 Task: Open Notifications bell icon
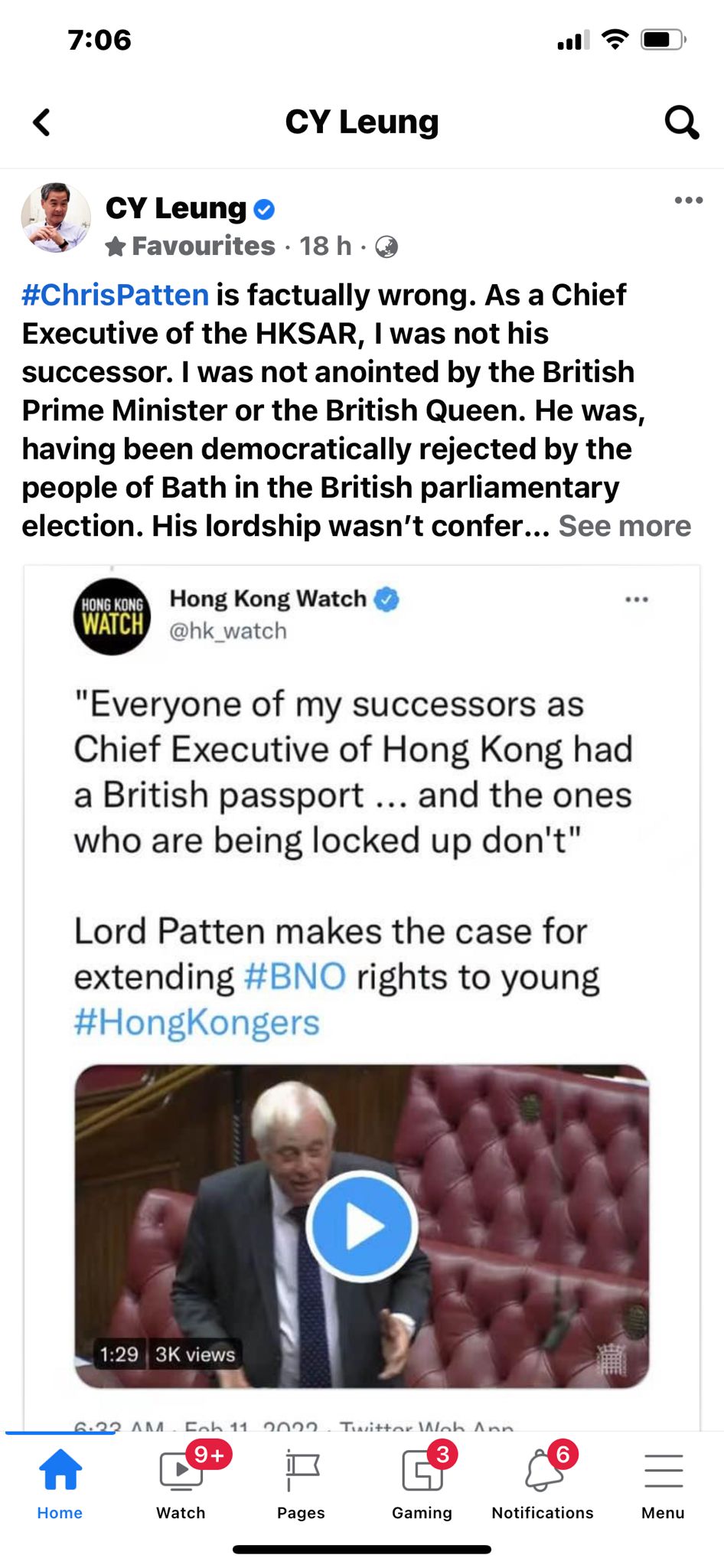[x=543, y=1481]
